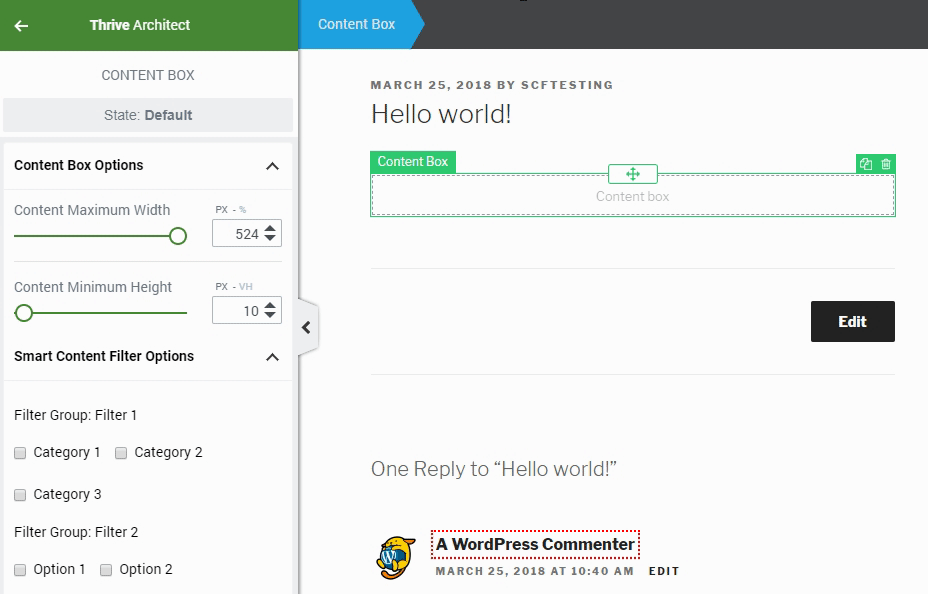This screenshot has height=594, width=928.
Task: Click the 'Filter Group: Filter 1' label
Action: tap(75, 415)
